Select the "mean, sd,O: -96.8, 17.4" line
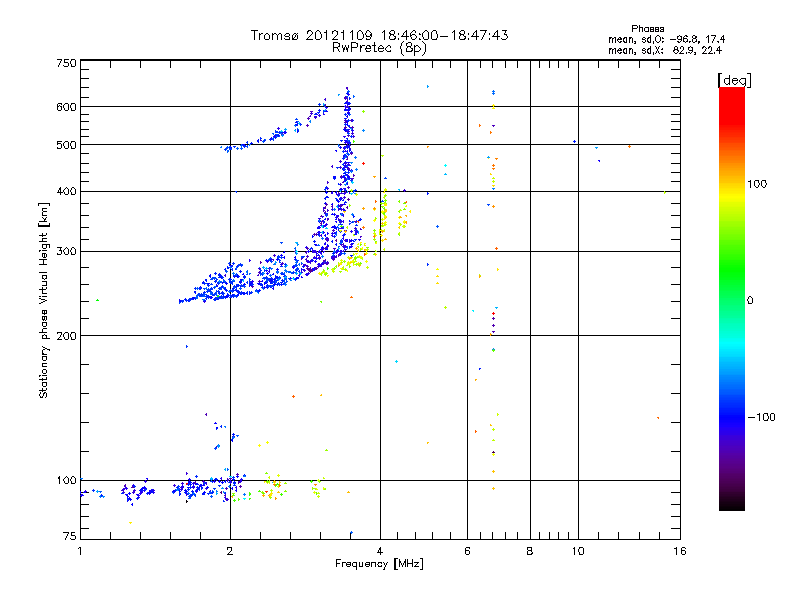 coord(666,39)
